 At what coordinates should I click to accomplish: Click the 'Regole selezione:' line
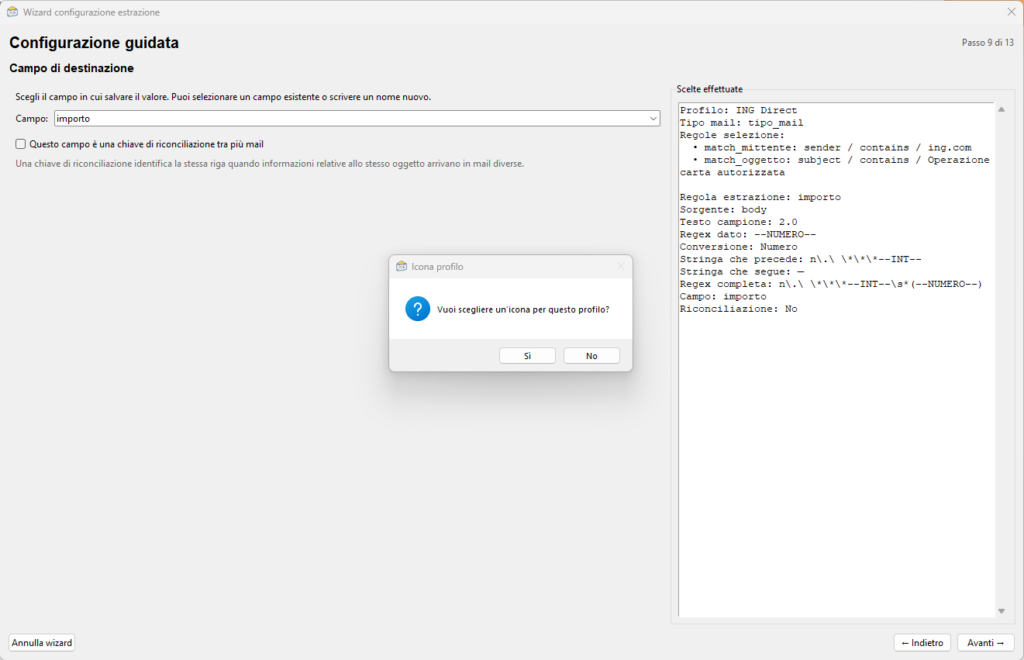click(x=732, y=135)
